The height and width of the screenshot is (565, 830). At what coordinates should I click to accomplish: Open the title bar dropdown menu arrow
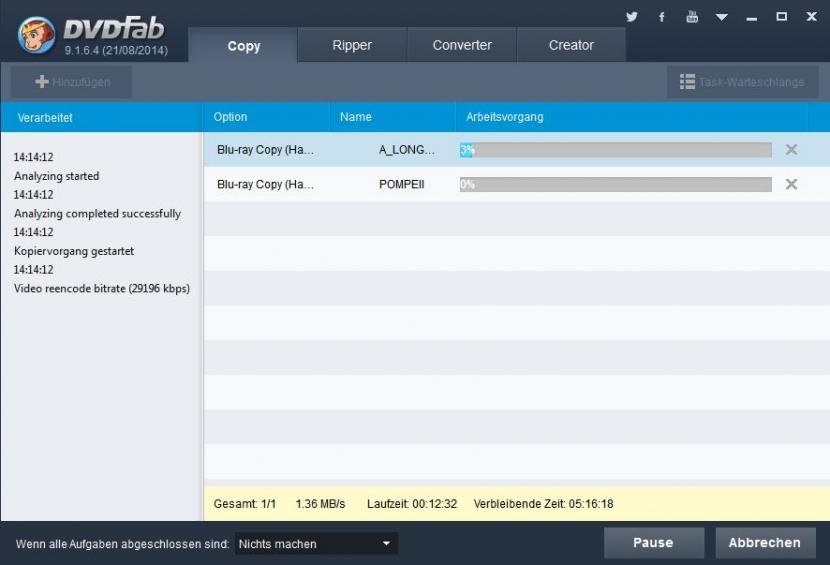click(x=721, y=17)
